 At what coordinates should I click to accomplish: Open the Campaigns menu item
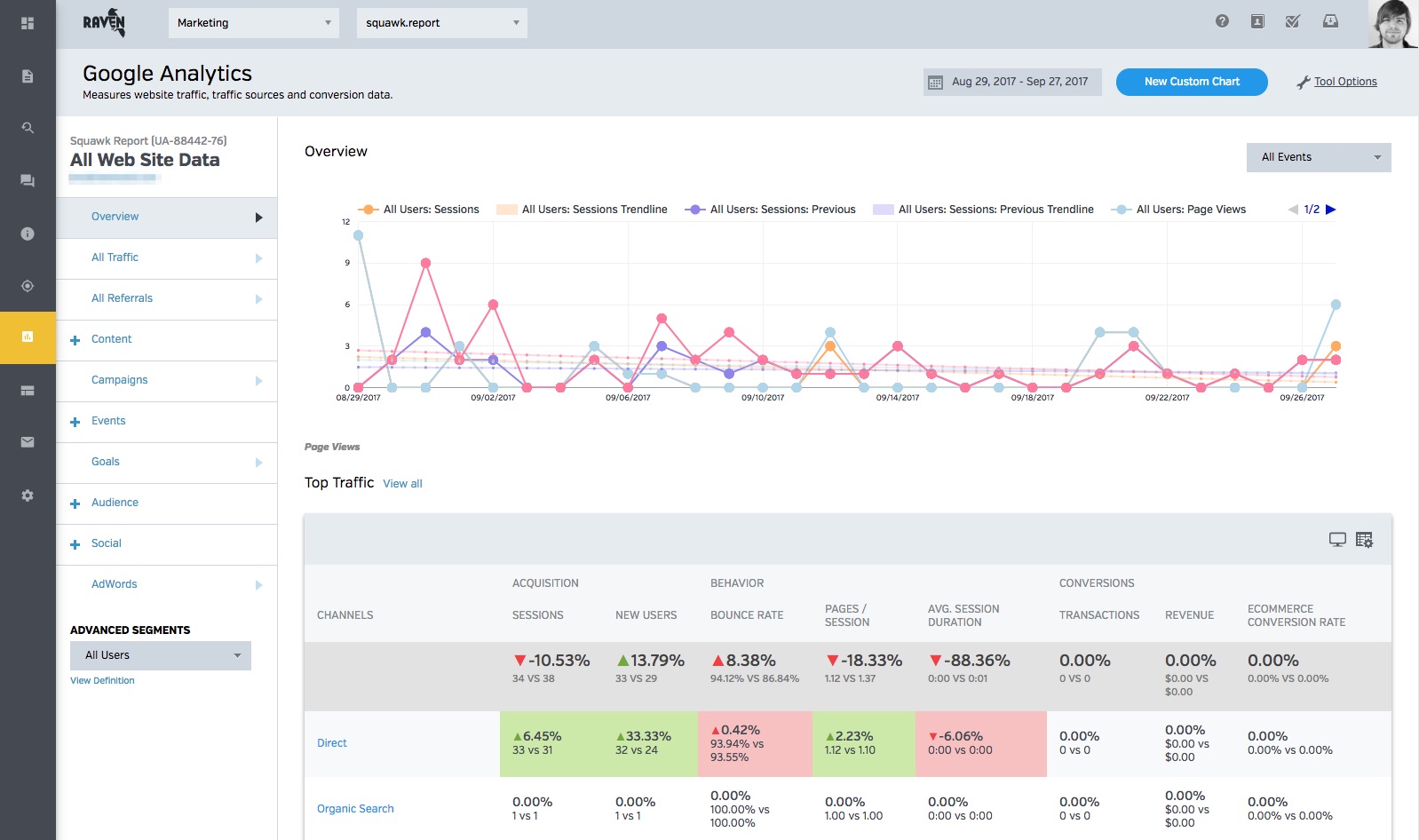[x=120, y=380]
